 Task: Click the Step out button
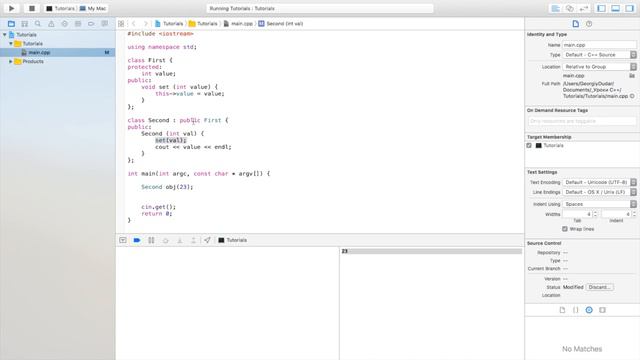[x=193, y=240]
